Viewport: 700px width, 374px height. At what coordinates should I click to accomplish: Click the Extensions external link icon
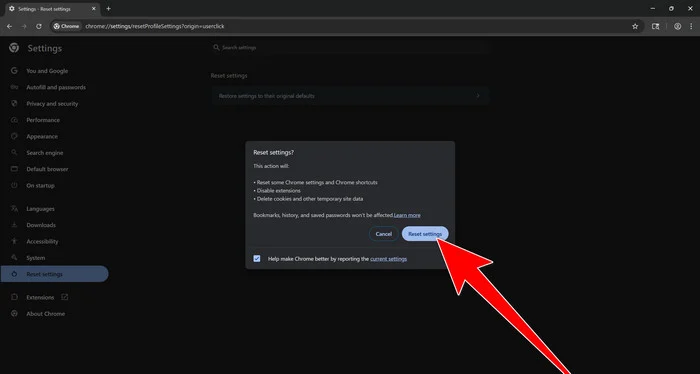[65, 297]
